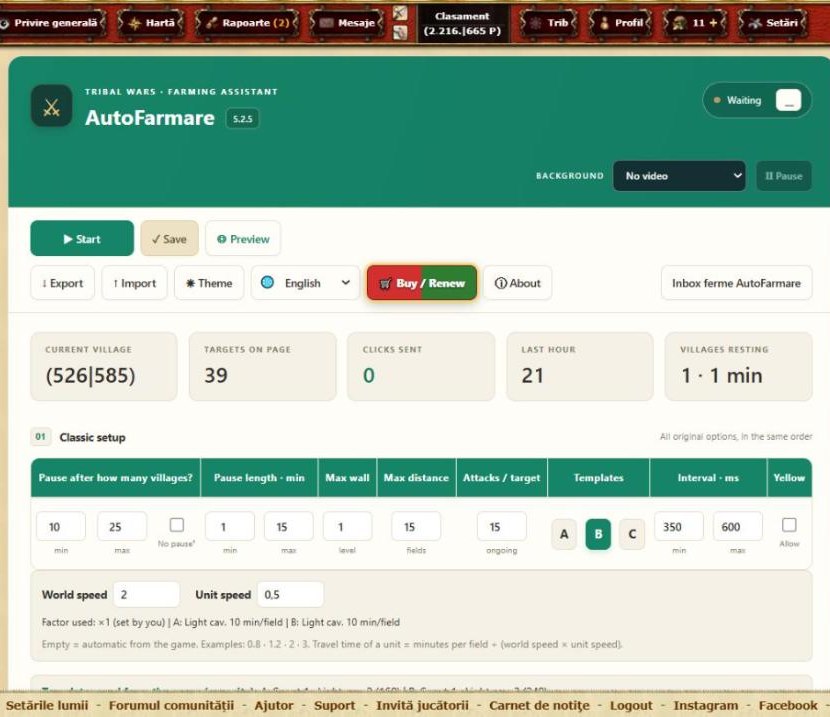Viewport: 830px width, 717px height.
Task: Click the Waiting status indicator
Action: (737, 100)
